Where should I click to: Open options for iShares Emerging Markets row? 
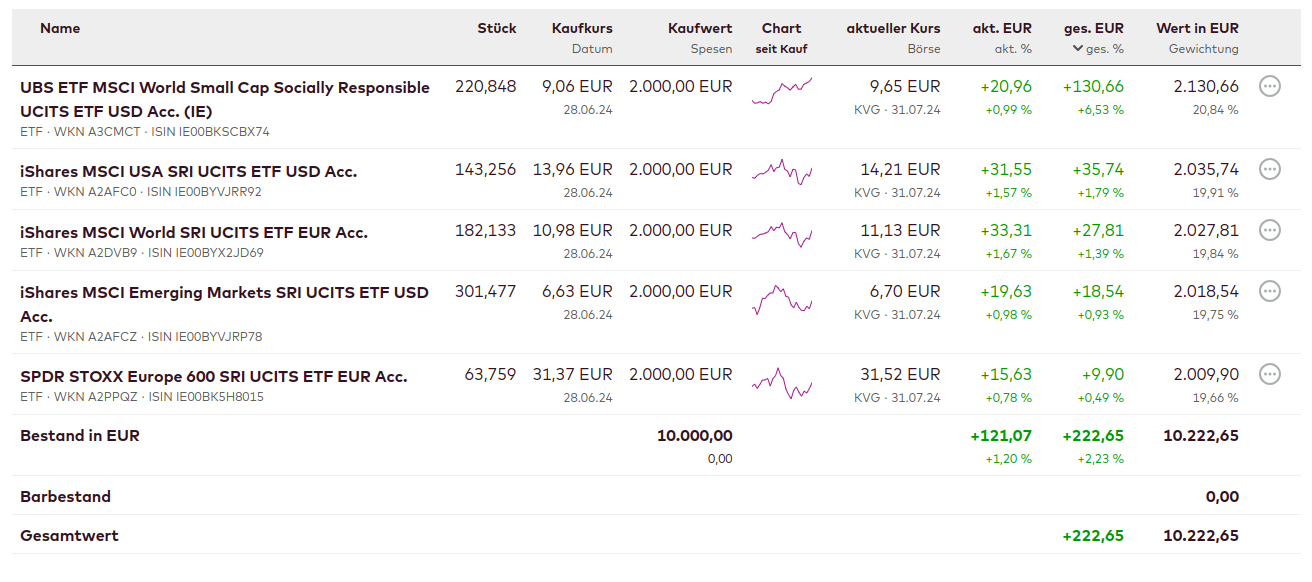click(1269, 291)
